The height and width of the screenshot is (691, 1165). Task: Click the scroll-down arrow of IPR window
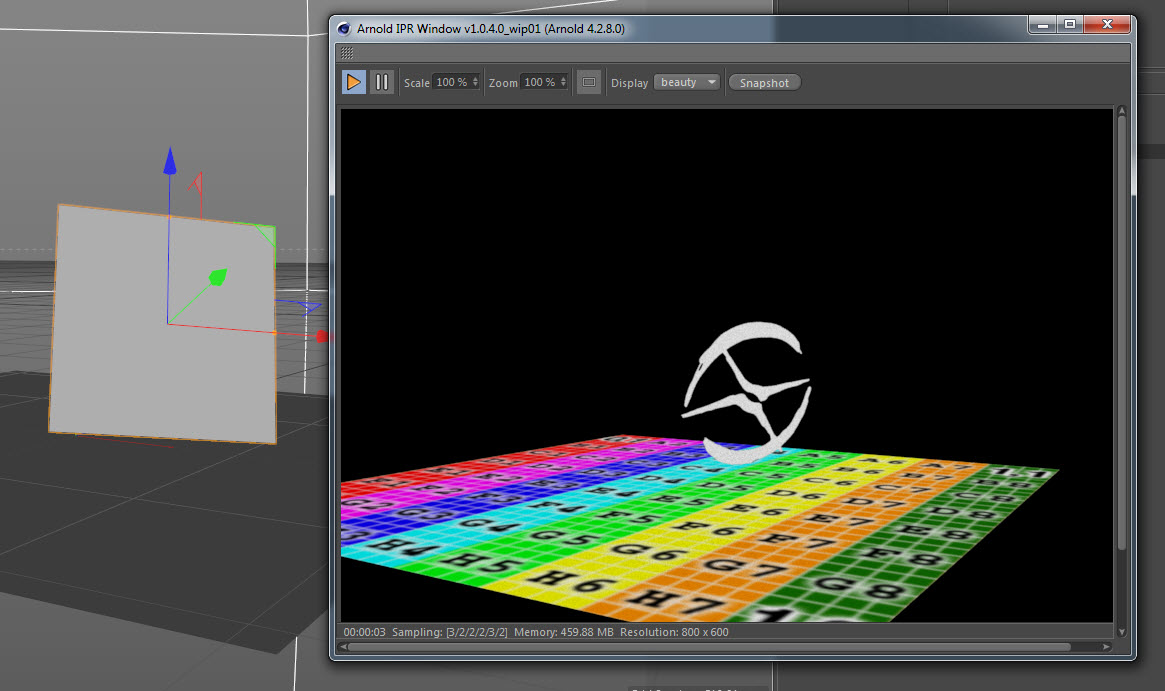point(1122,631)
